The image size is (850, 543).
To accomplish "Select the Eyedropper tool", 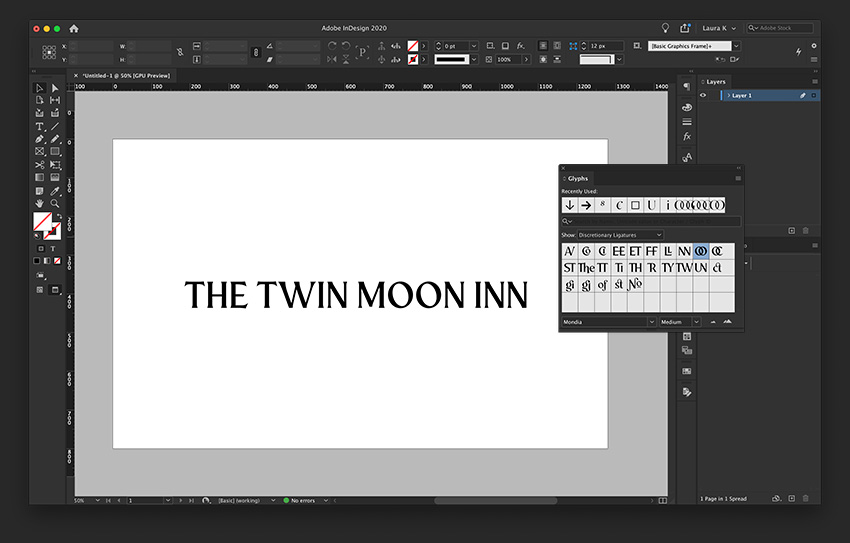I will [x=55, y=191].
